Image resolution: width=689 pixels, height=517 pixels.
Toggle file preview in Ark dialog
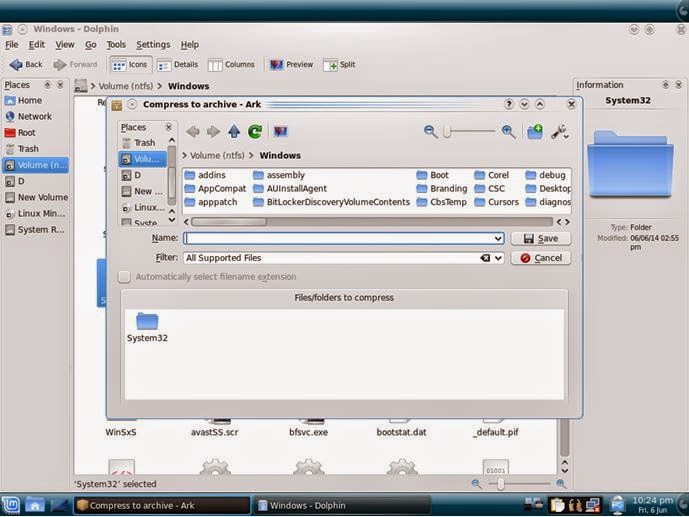(x=280, y=131)
